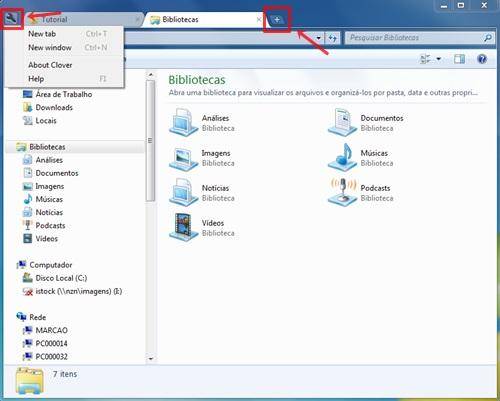Open the Documentos library icon
Image resolution: width=500 pixels, height=401 pixels.
[343, 122]
